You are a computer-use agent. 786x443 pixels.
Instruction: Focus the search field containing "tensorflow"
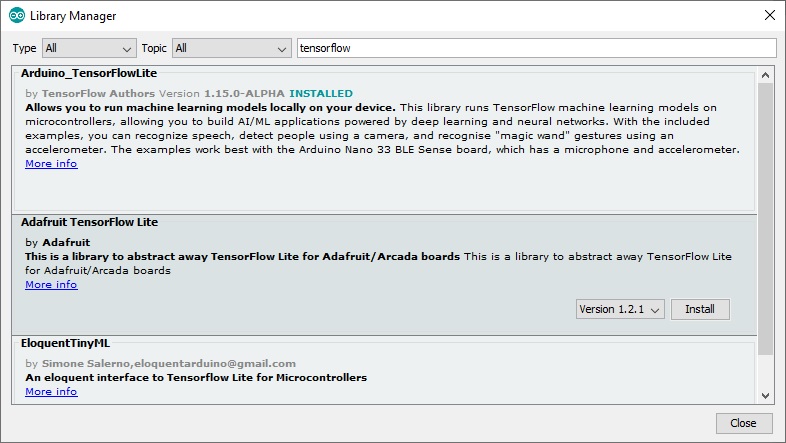click(x=536, y=48)
